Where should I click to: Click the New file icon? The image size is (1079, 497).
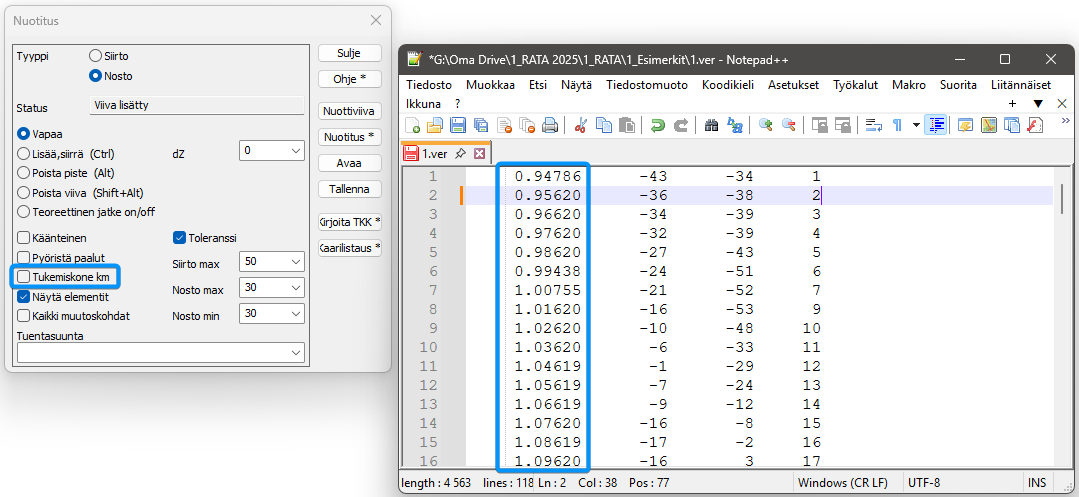click(413, 125)
